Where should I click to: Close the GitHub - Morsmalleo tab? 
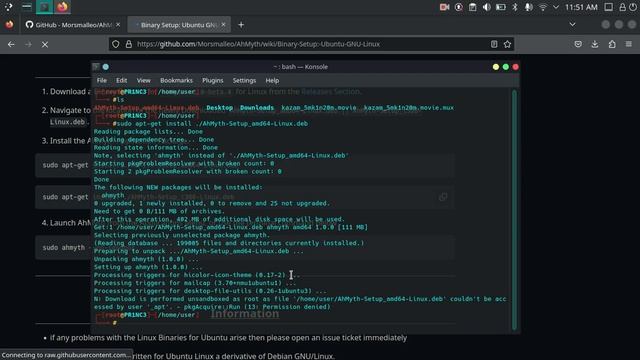118,24
